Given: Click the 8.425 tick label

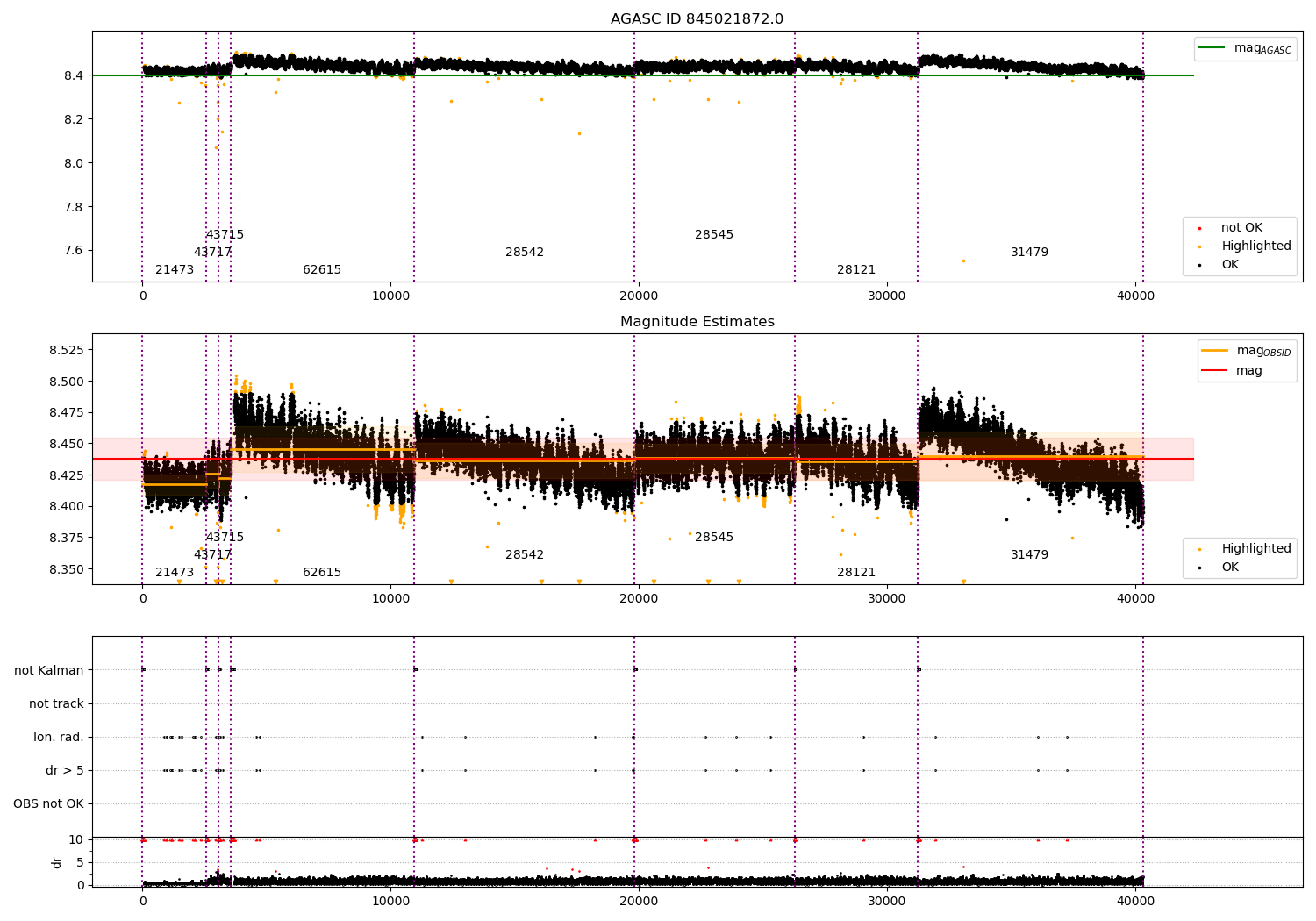Looking at the screenshot, I should click(68, 475).
